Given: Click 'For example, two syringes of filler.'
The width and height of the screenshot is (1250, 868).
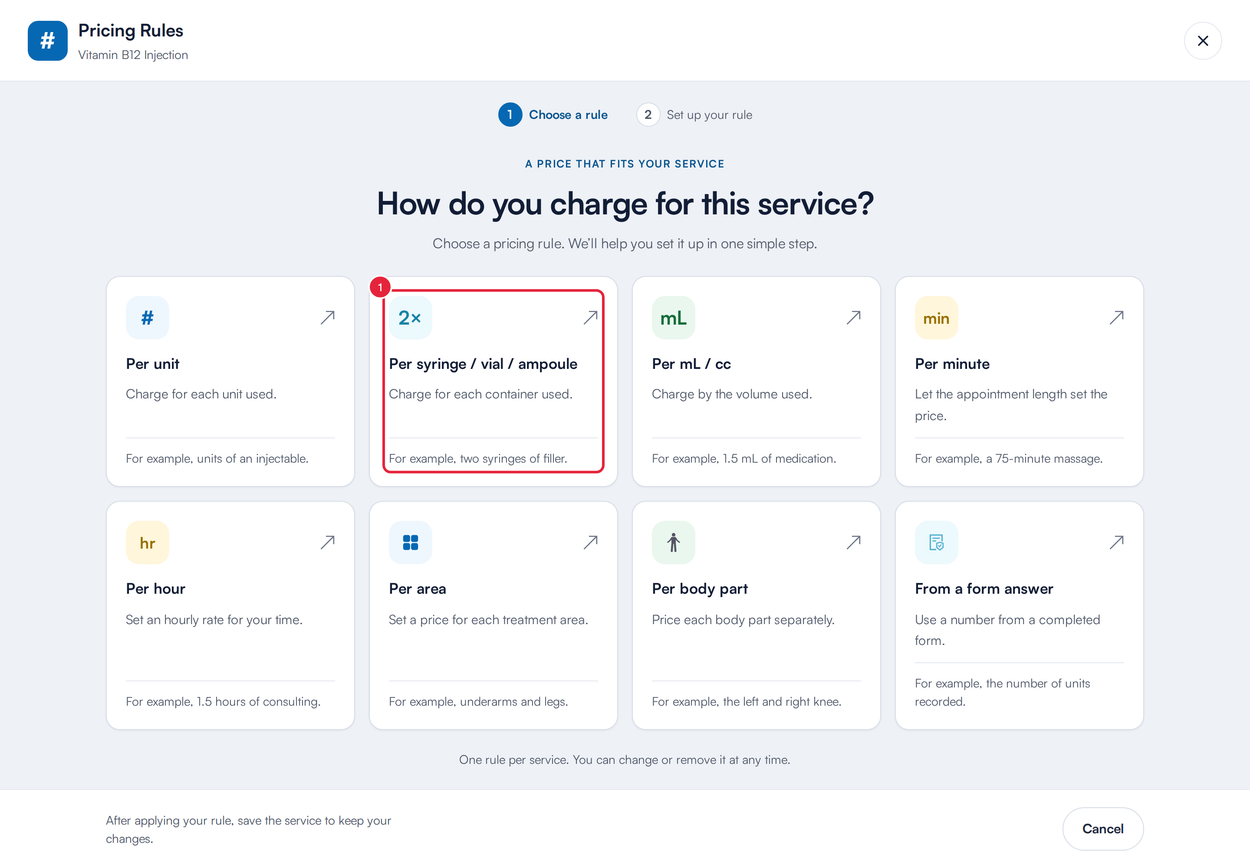Looking at the screenshot, I should click(478, 459).
